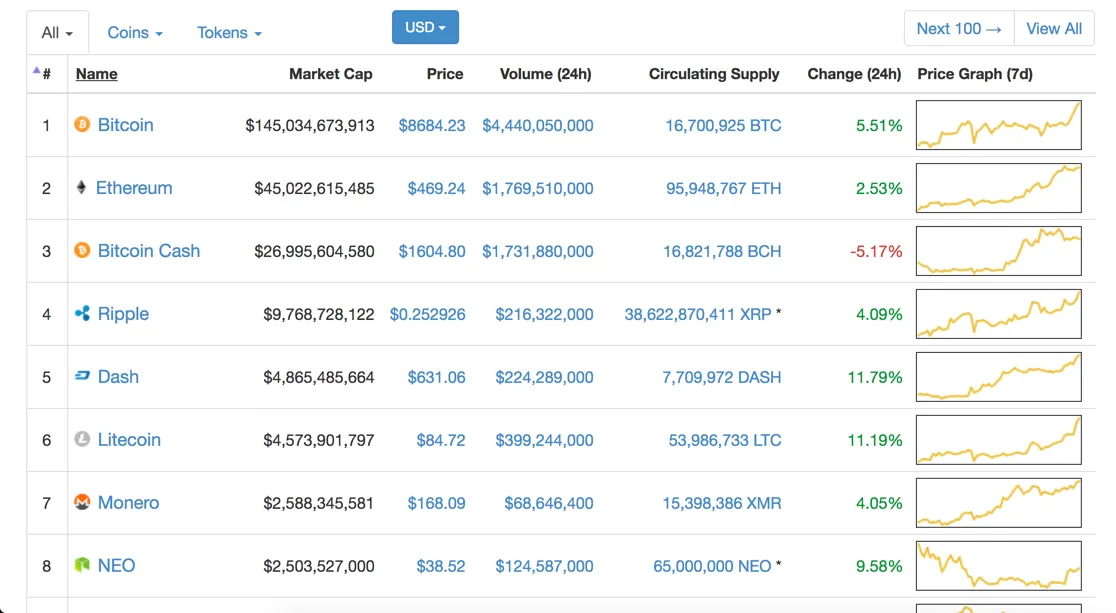Click Monero price $168.09
Viewport: 1116px width, 613px height.
[x=436, y=503]
